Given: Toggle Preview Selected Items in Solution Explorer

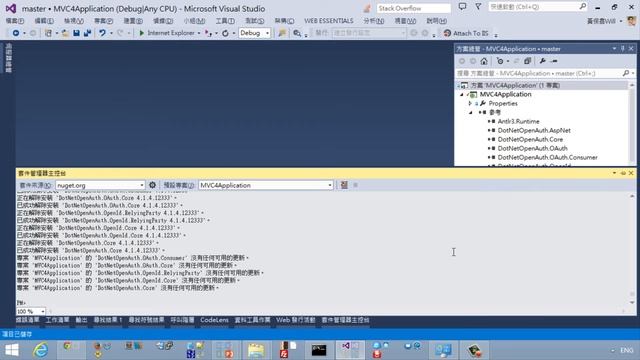Looking at the screenshot, I should [x=554, y=61].
